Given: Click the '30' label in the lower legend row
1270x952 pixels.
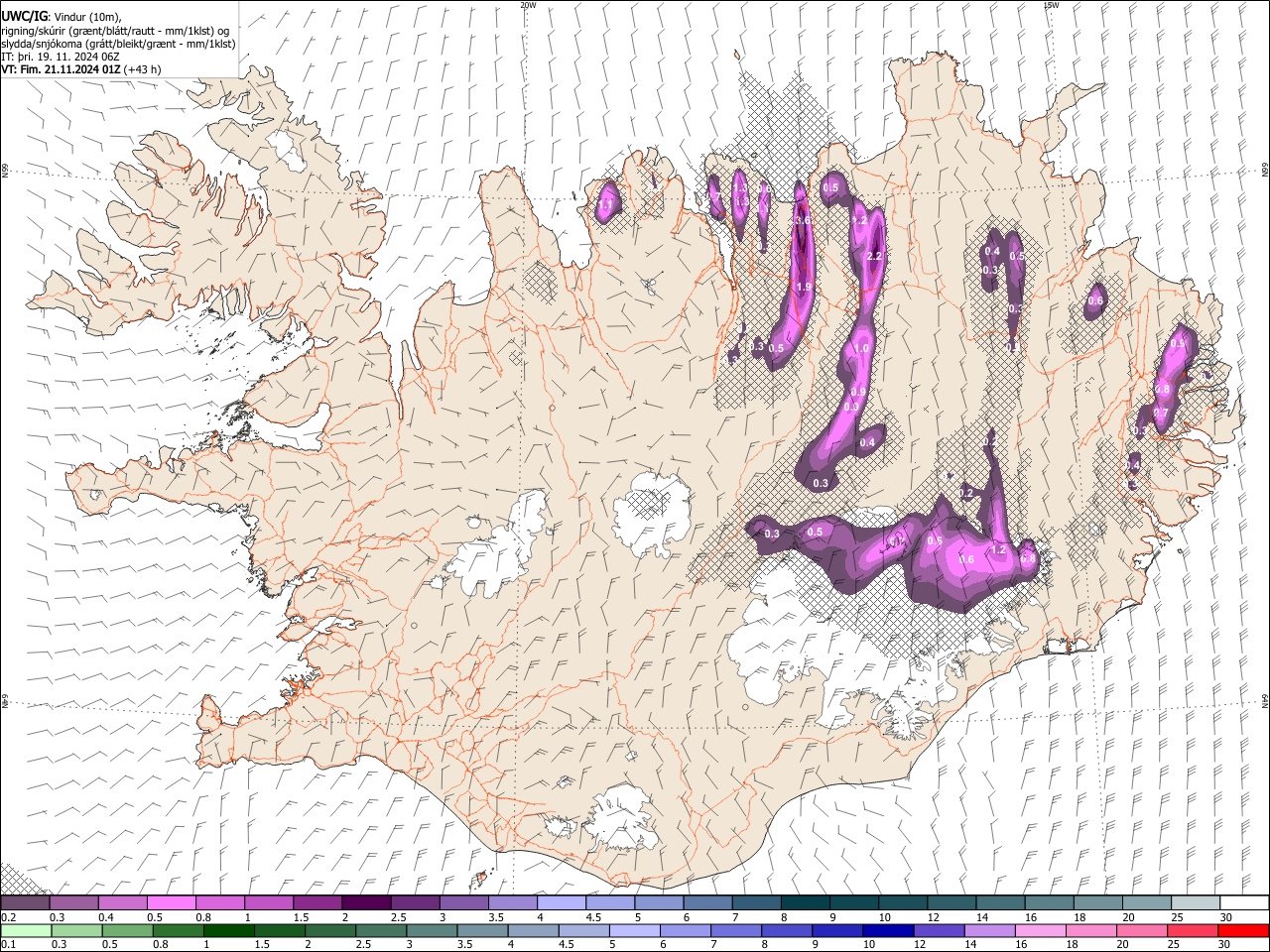Looking at the screenshot, I should (1225, 944).
